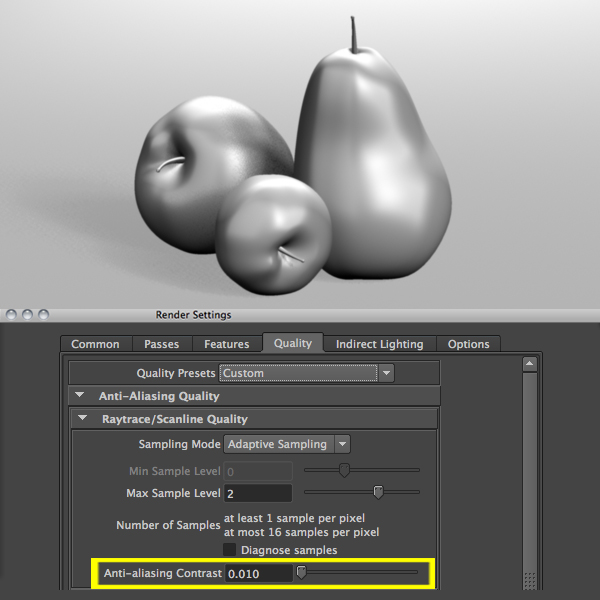Switch to the Options tab
The height and width of the screenshot is (600, 600).
coord(468,344)
